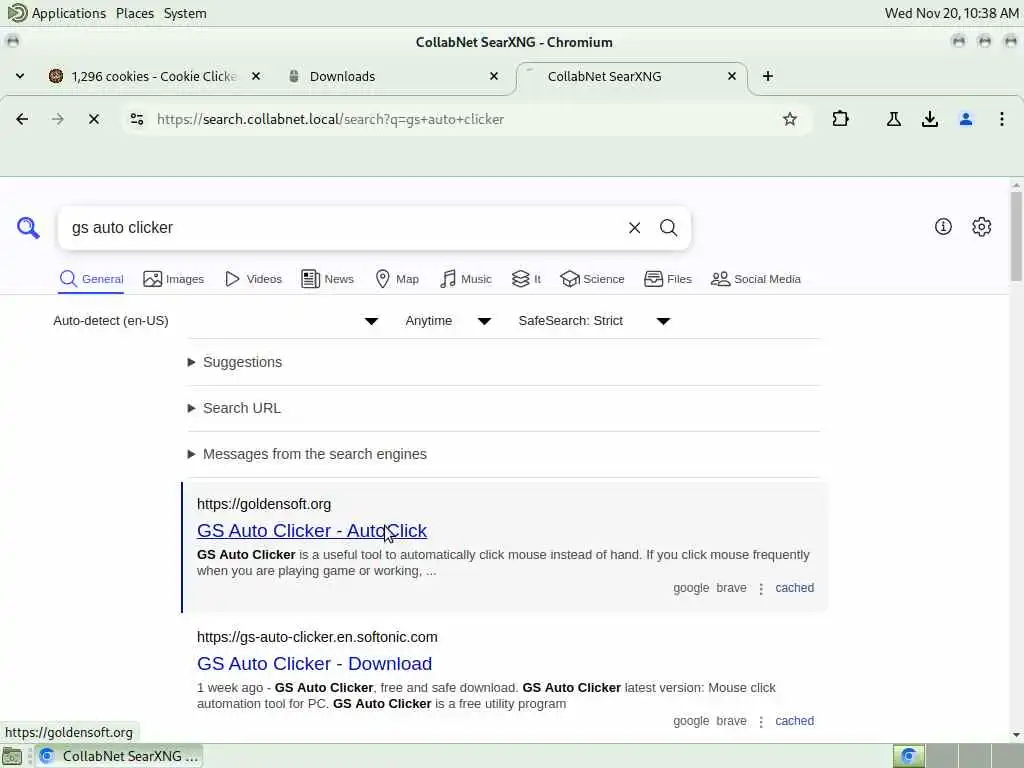
Task: Click the show desktop icon in taskbar
Action: tap(12, 756)
